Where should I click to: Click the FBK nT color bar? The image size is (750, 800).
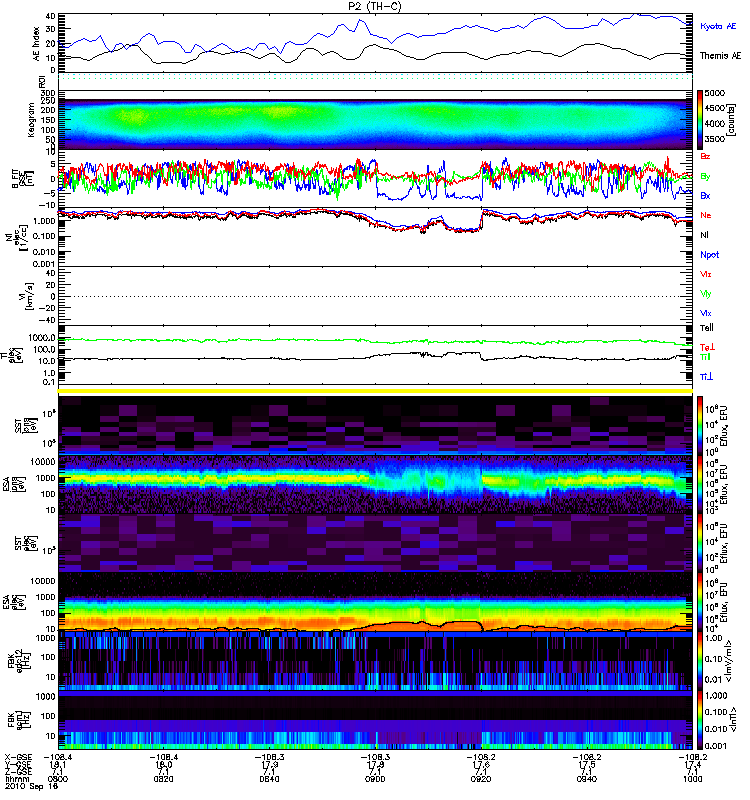(700, 720)
